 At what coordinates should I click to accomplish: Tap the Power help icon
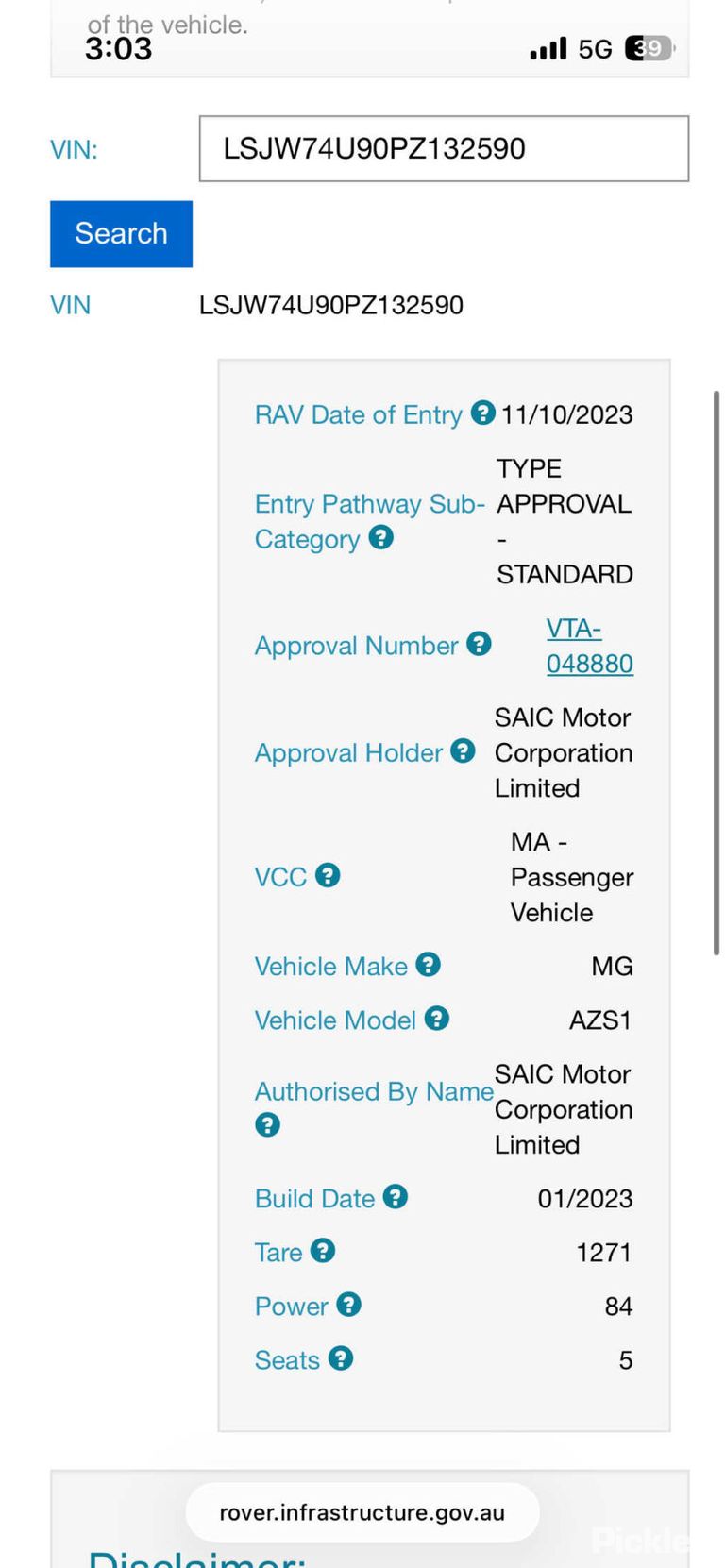(x=349, y=1305)
